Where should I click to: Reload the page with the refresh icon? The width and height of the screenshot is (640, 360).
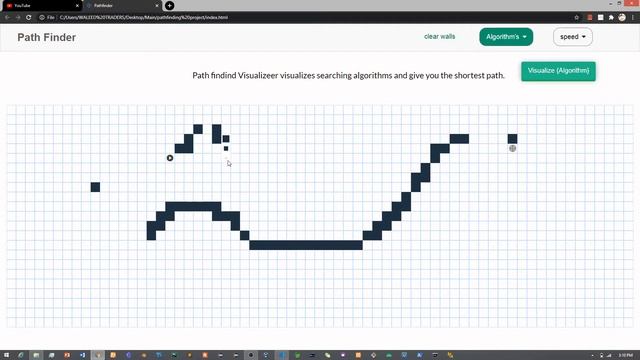click(29, 18)
